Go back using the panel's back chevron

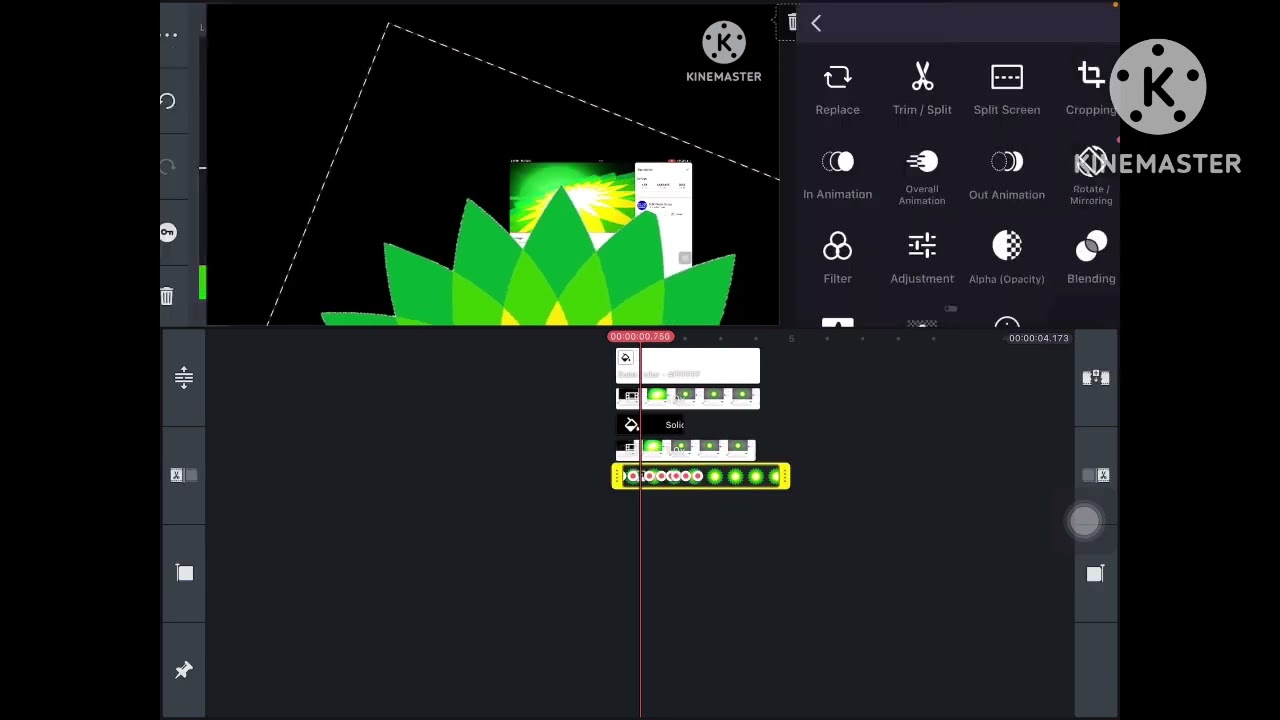coord(816,23)
